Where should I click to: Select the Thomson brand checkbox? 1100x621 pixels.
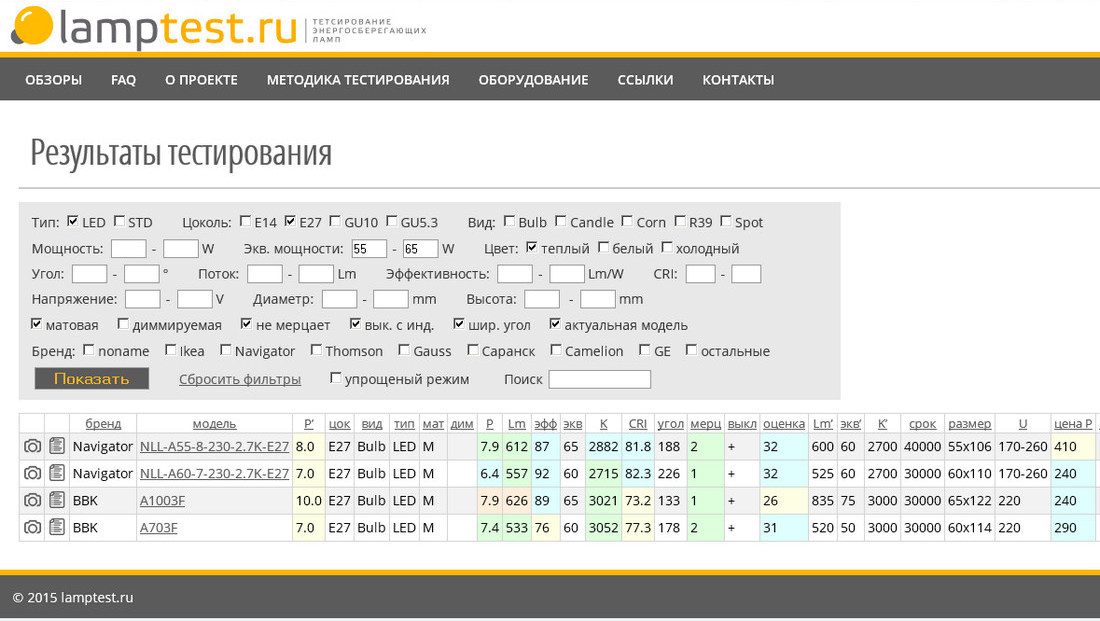coord(316,349)
